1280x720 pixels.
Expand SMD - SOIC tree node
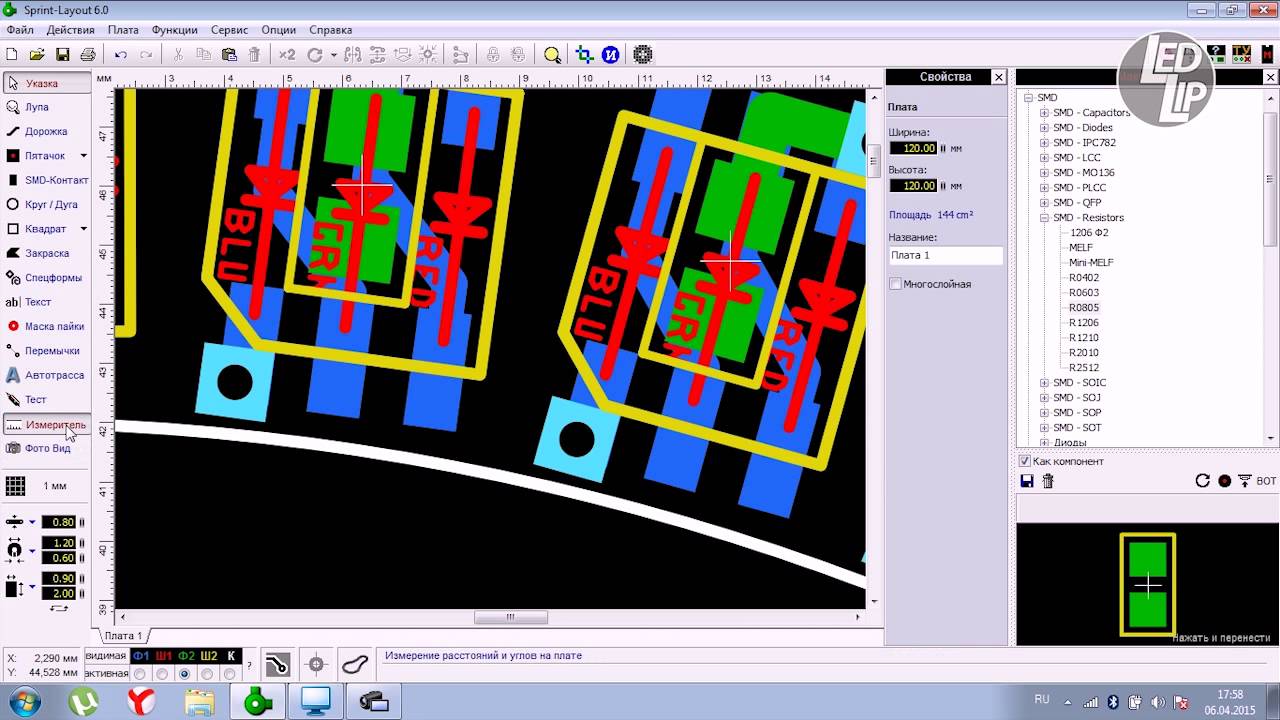[1044, 383]
